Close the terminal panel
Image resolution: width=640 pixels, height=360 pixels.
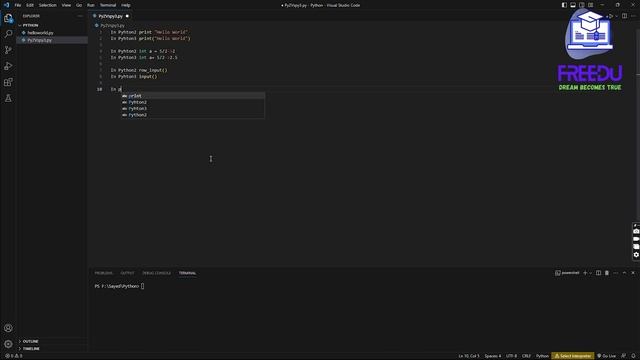[x=633, y=273]
